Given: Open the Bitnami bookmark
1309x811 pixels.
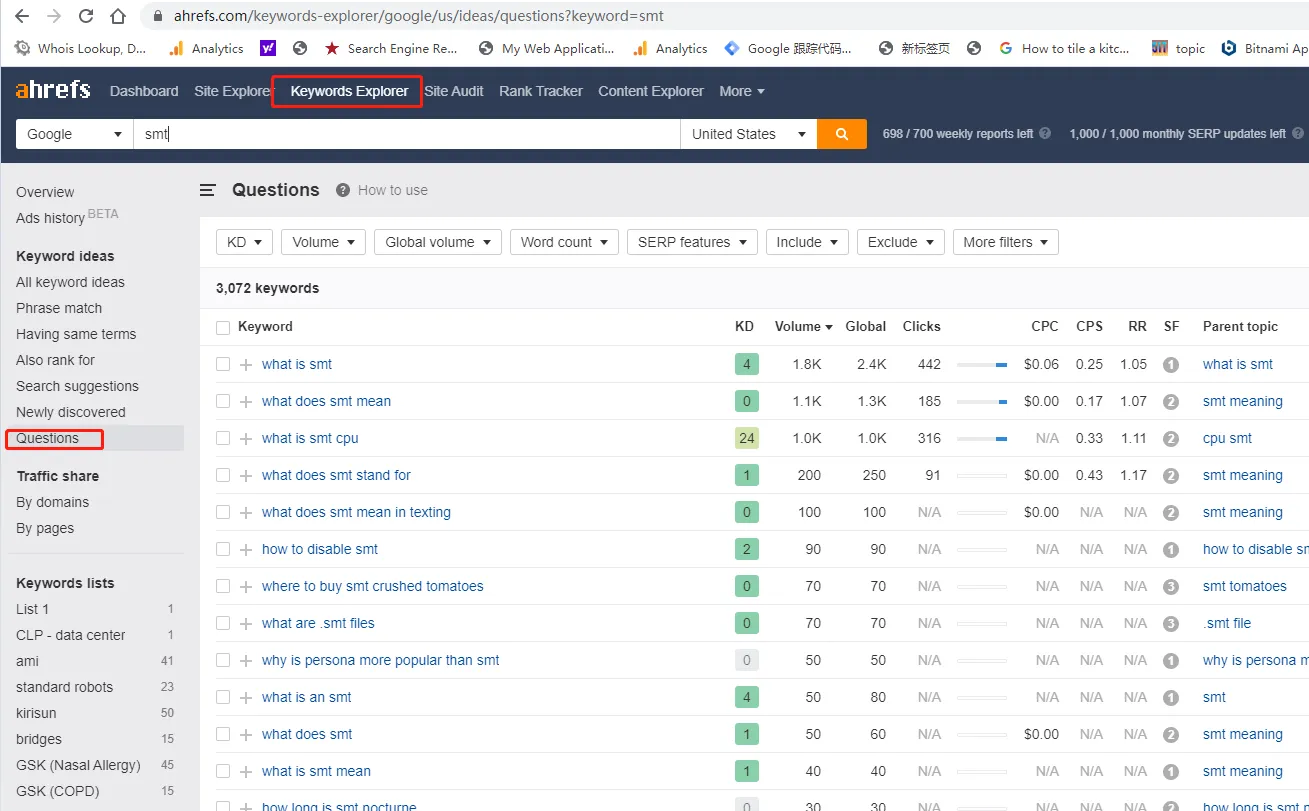Looking at the screenshot, I should pos(1264,48).
